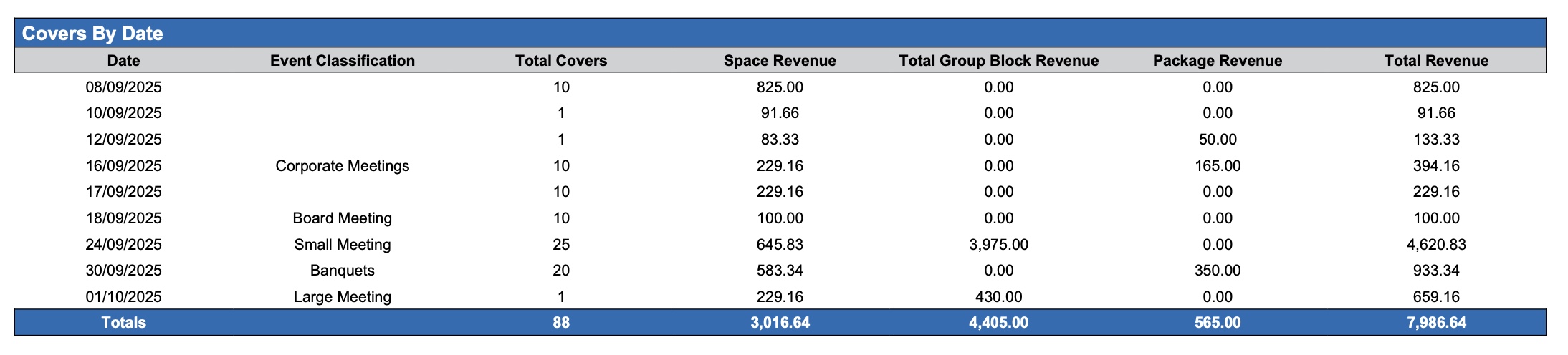This screenshot has width=1568, height=355.
Task: Click the Event Classification column header
Action: (x=342, y=61)
